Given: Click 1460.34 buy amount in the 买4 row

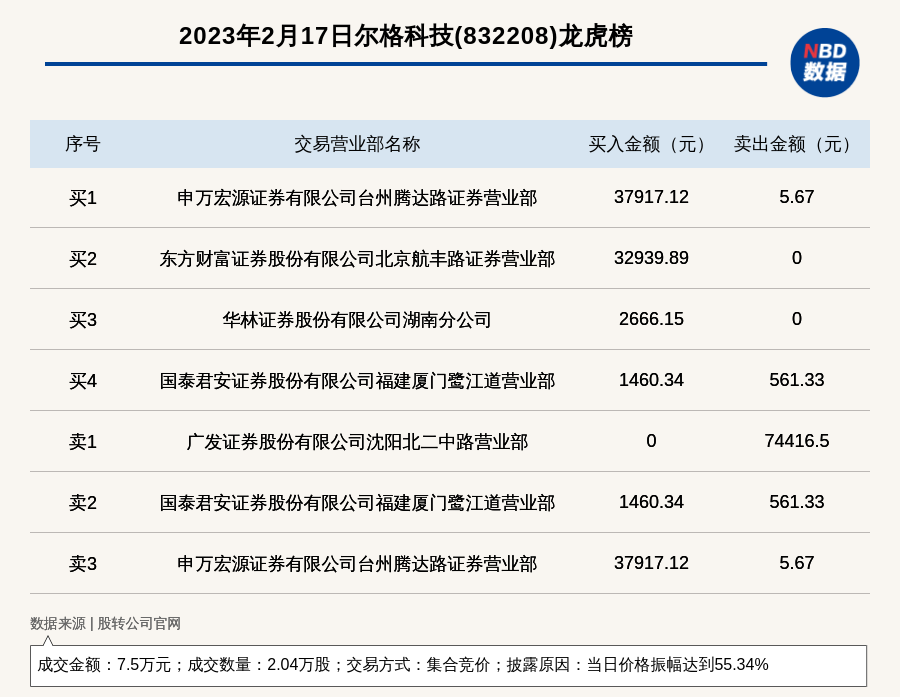Looking at the screenshot, I should (x=651, y=380).
